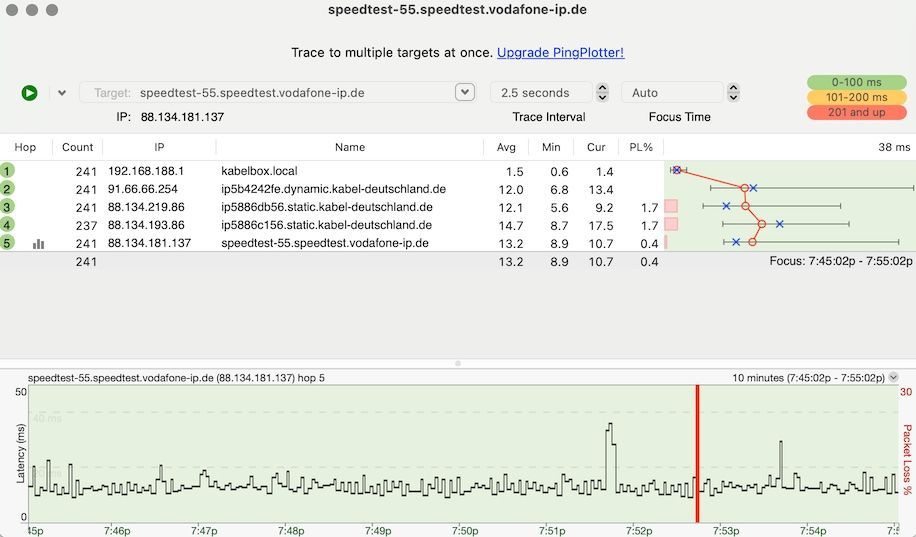Screen dimensions: 916x537
Task: Select the hop 4 green circle icon
Action: click(8, 225)
